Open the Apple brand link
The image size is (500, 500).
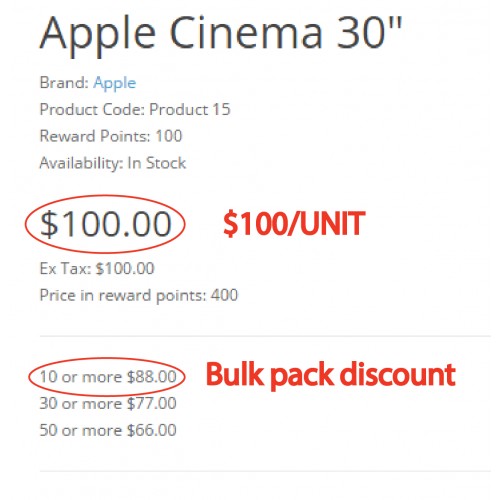[x=114, y=83]
